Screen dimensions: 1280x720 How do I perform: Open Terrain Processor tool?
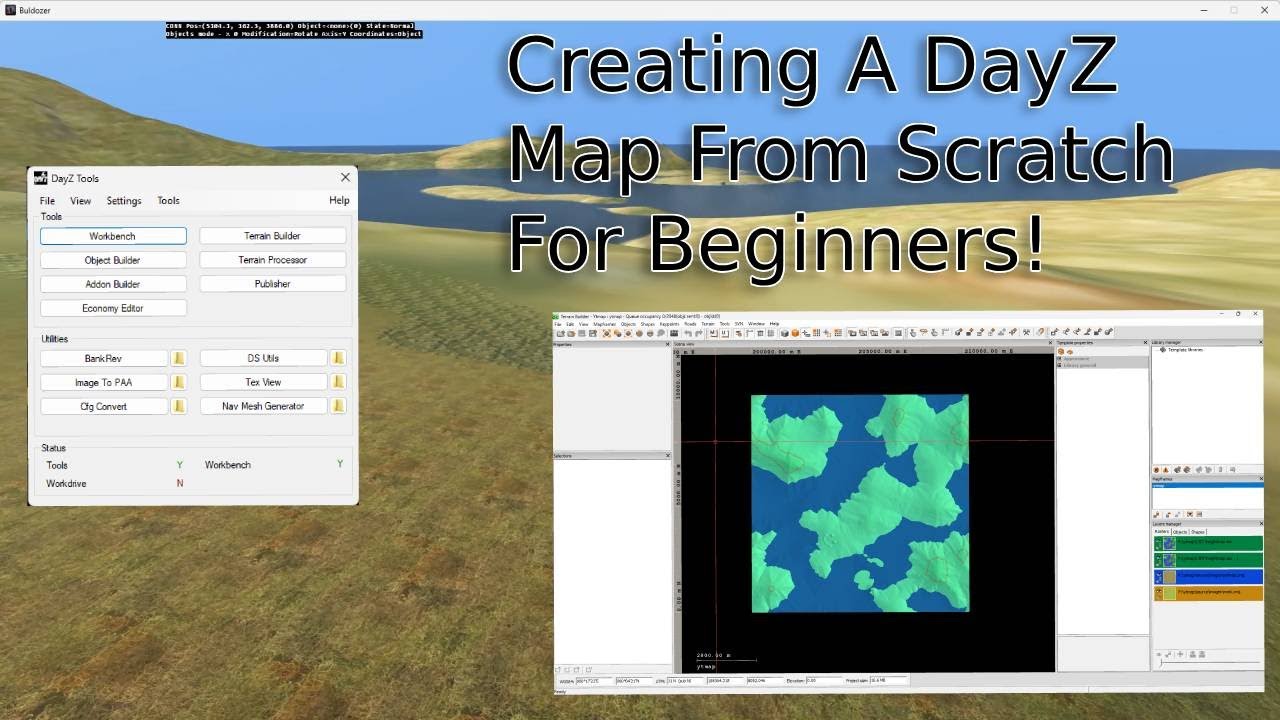(x=272, y=260)
